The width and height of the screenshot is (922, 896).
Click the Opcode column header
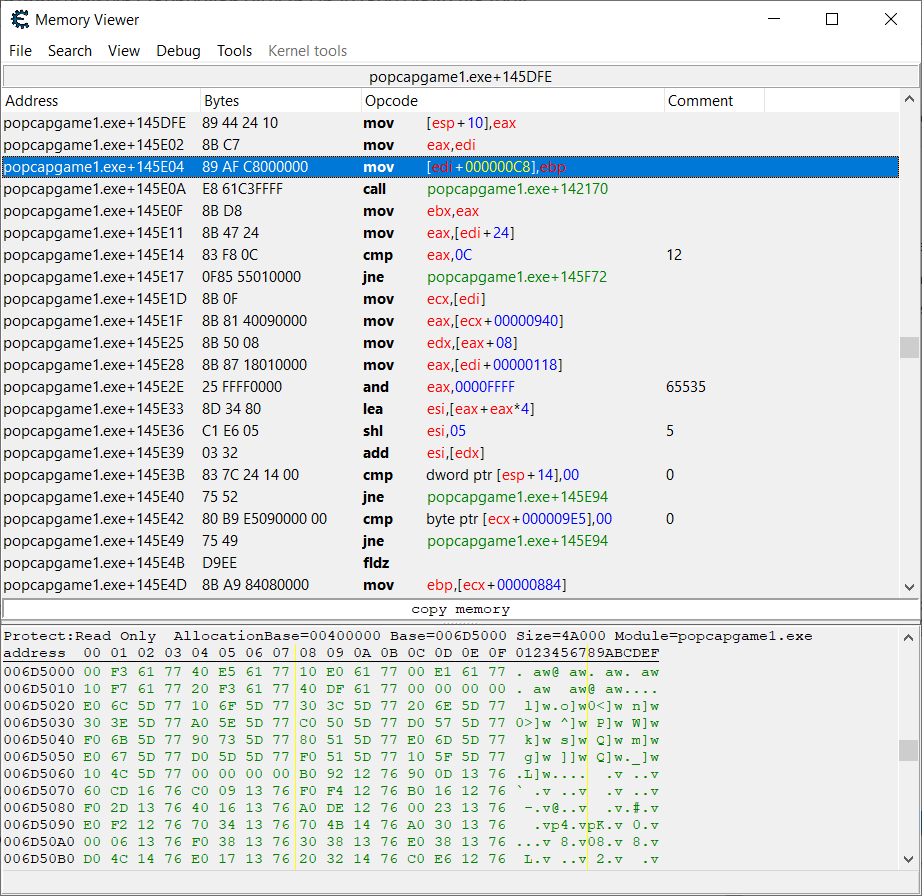513,101
